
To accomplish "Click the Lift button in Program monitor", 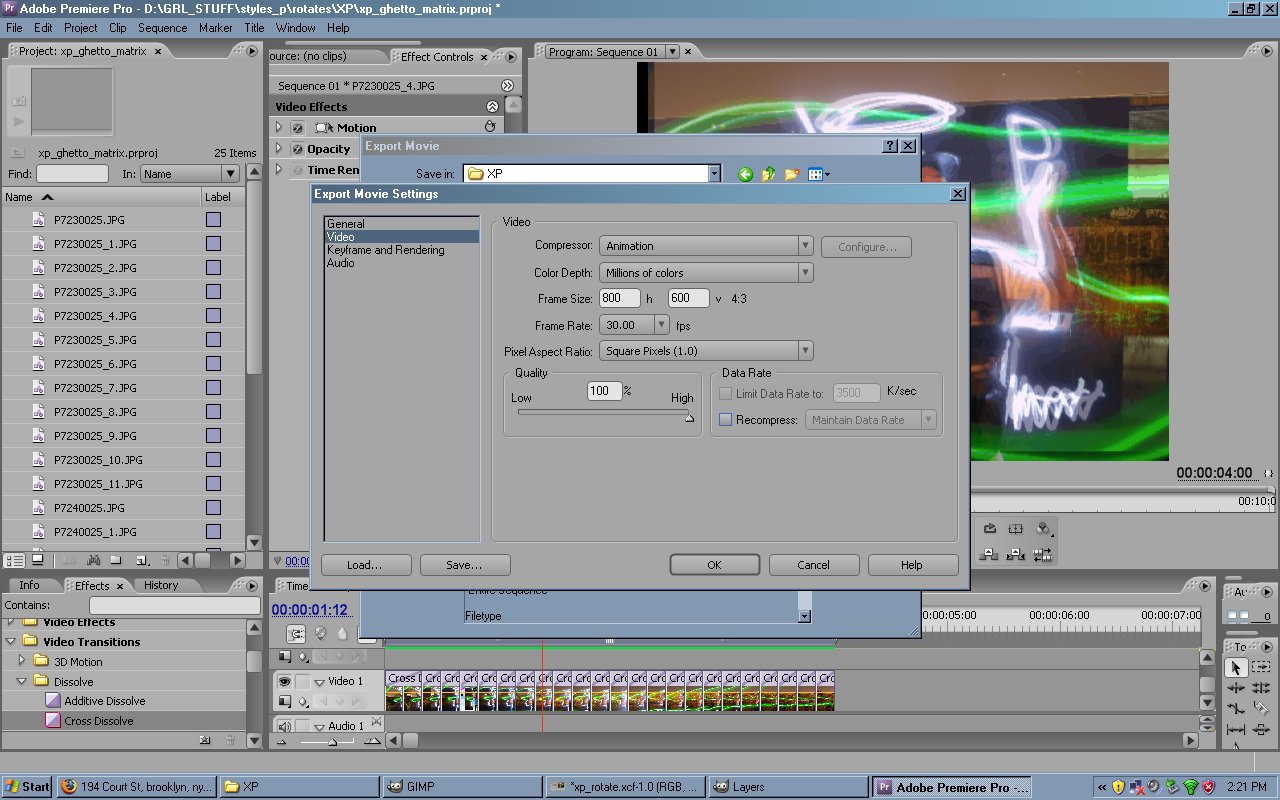I will [x=988, y=554].
